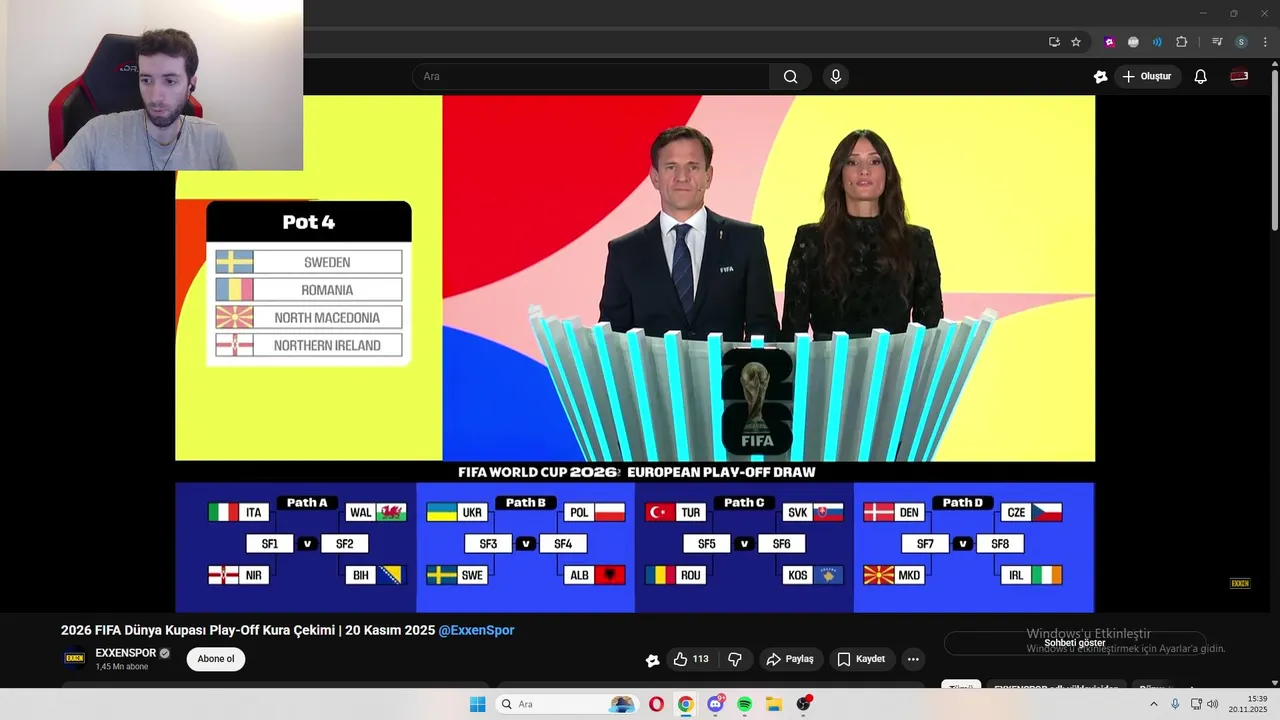Open Opera from the taskbar
The width and height of the screenshot is (1280, 720).
click(656, 704)
